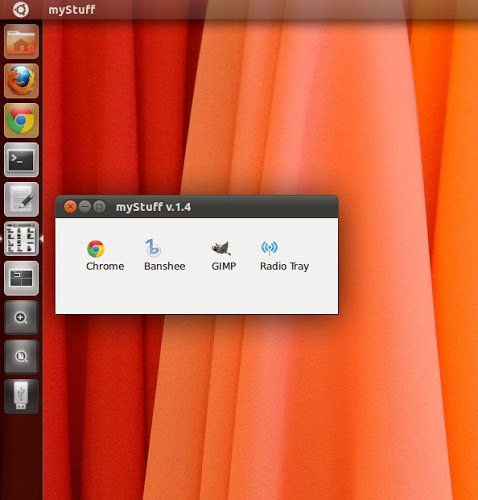The width and height of the screenshot is (478, 500).
Task: Open the Ubuntu Dash button
Action: coord(21,9)
